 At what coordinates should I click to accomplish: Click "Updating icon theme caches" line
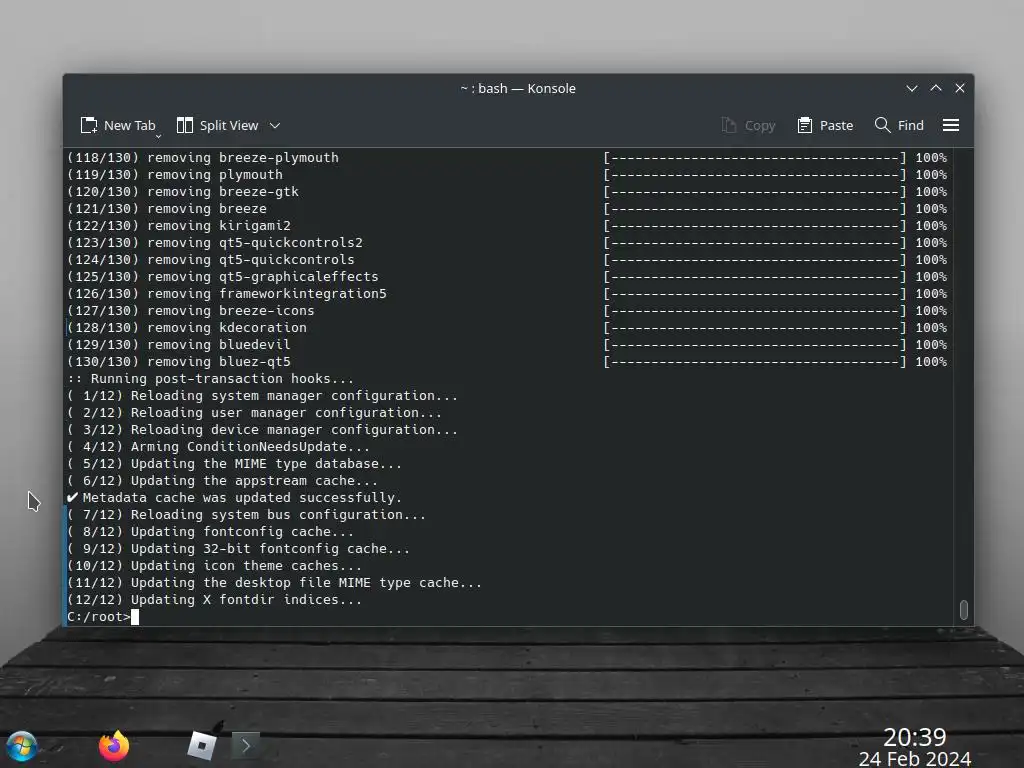214,566
